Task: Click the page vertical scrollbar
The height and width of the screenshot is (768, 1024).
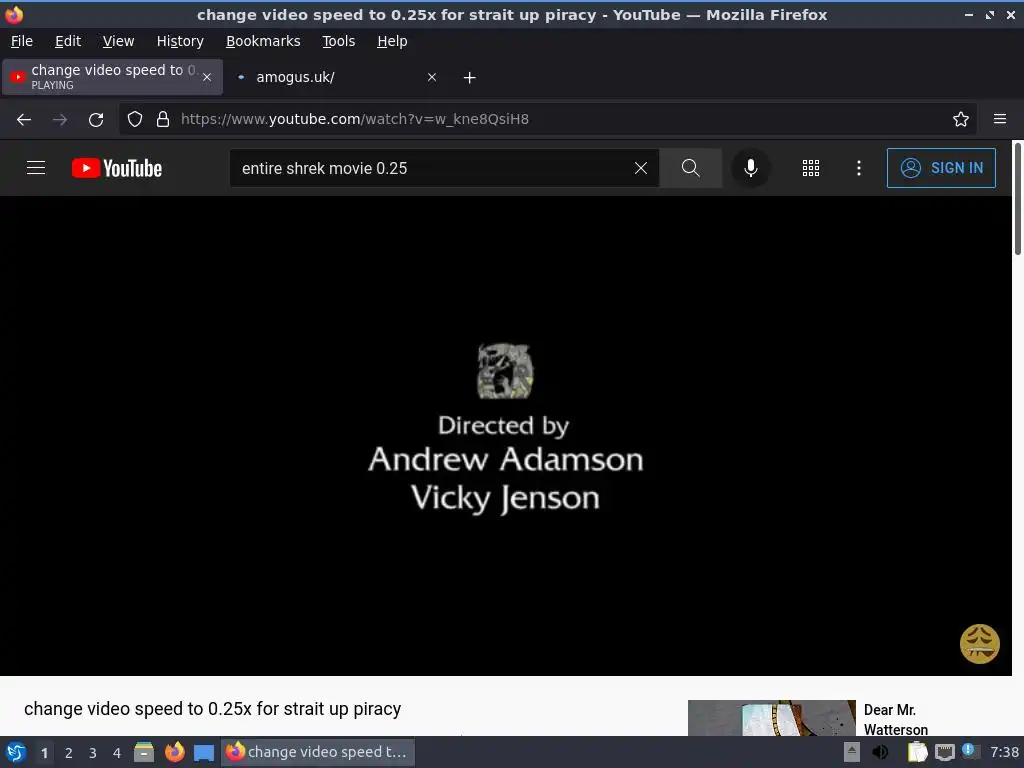Action: [x=1017, y=199]
